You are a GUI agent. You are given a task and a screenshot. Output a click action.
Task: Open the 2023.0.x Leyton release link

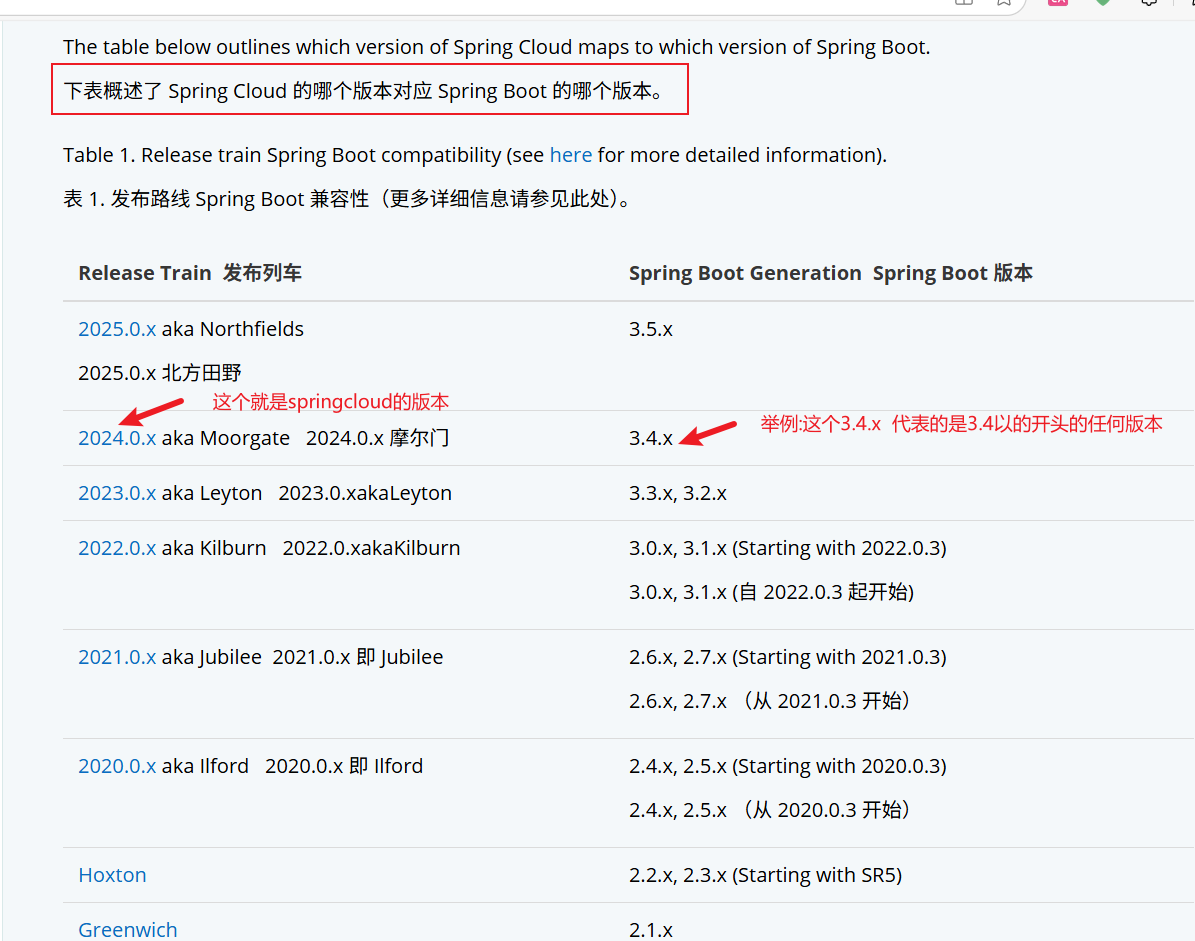coord(117,492)
